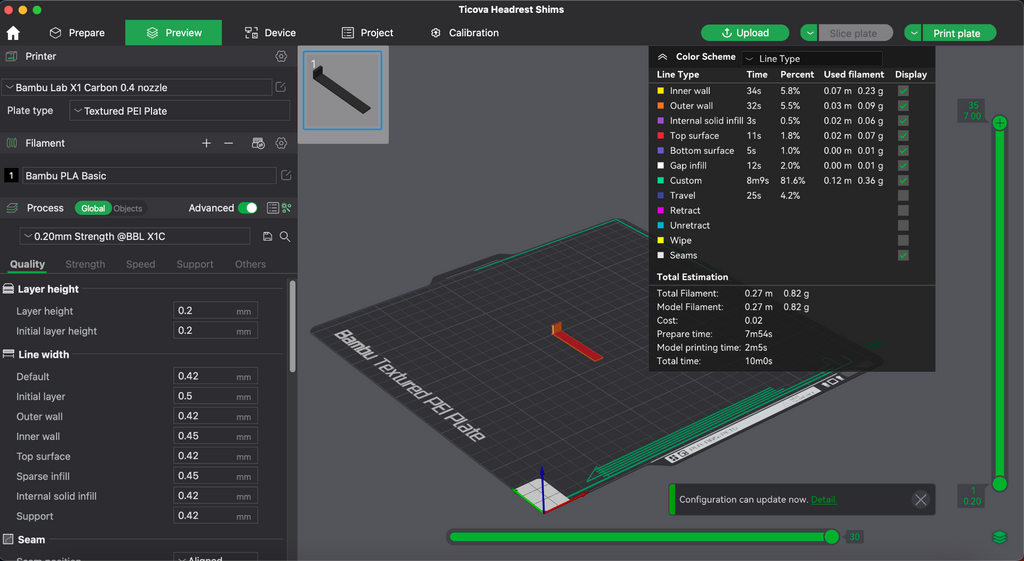
Task: Click the Layer height value field
Action: click(216, 311)
